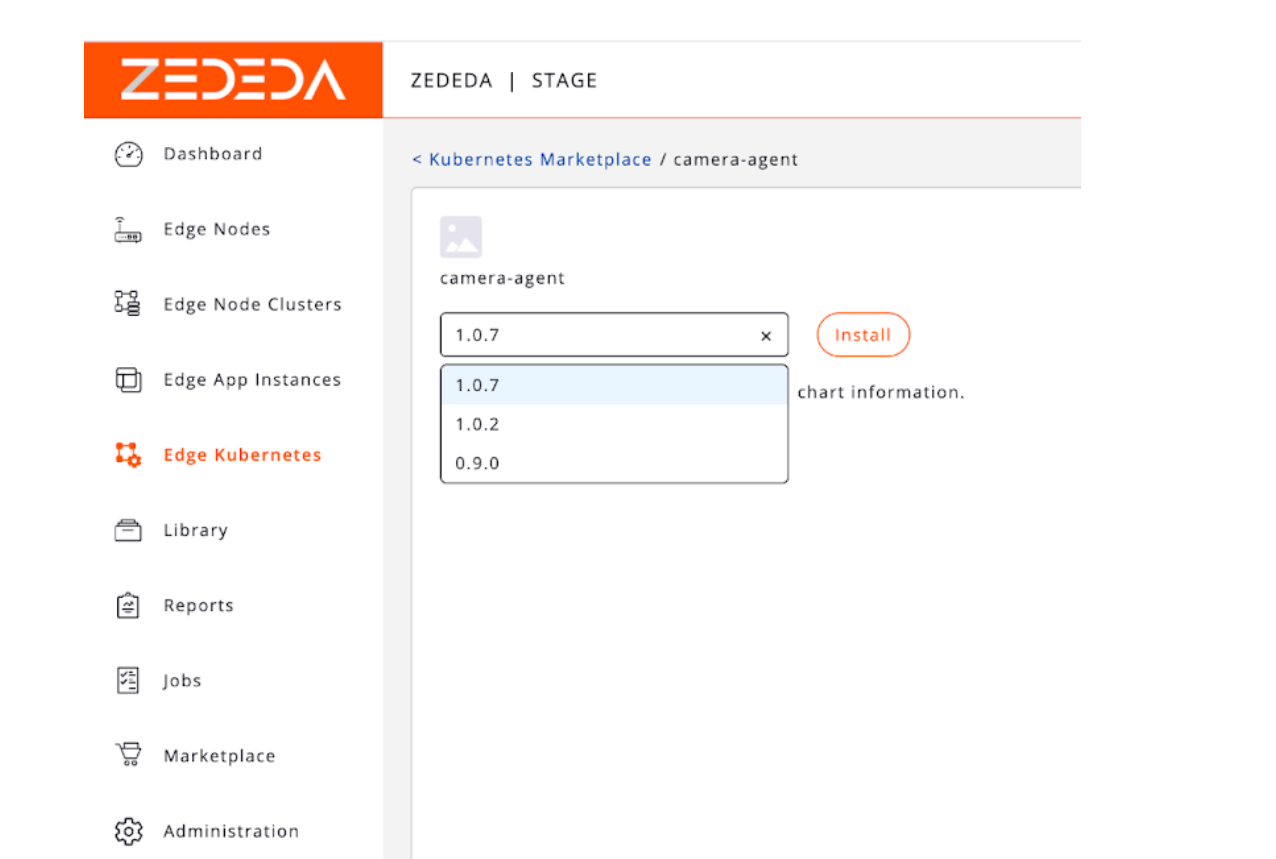The image size is (1276, 859).
Task: Click the Dashboard gauge icon
Action: [128, 154]
